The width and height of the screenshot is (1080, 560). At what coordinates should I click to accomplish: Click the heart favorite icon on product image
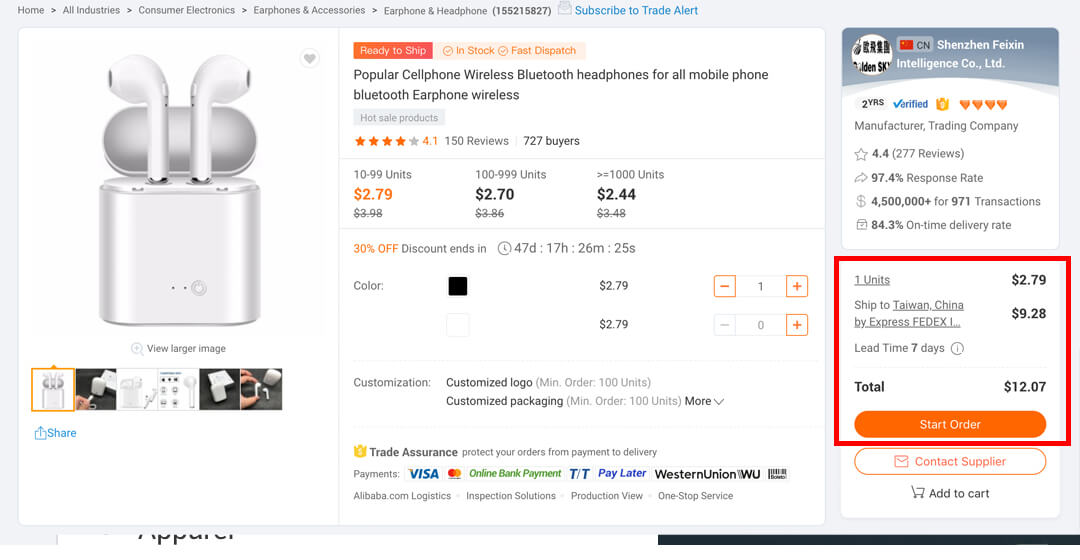pyautogui.click(x=310, y=59)
